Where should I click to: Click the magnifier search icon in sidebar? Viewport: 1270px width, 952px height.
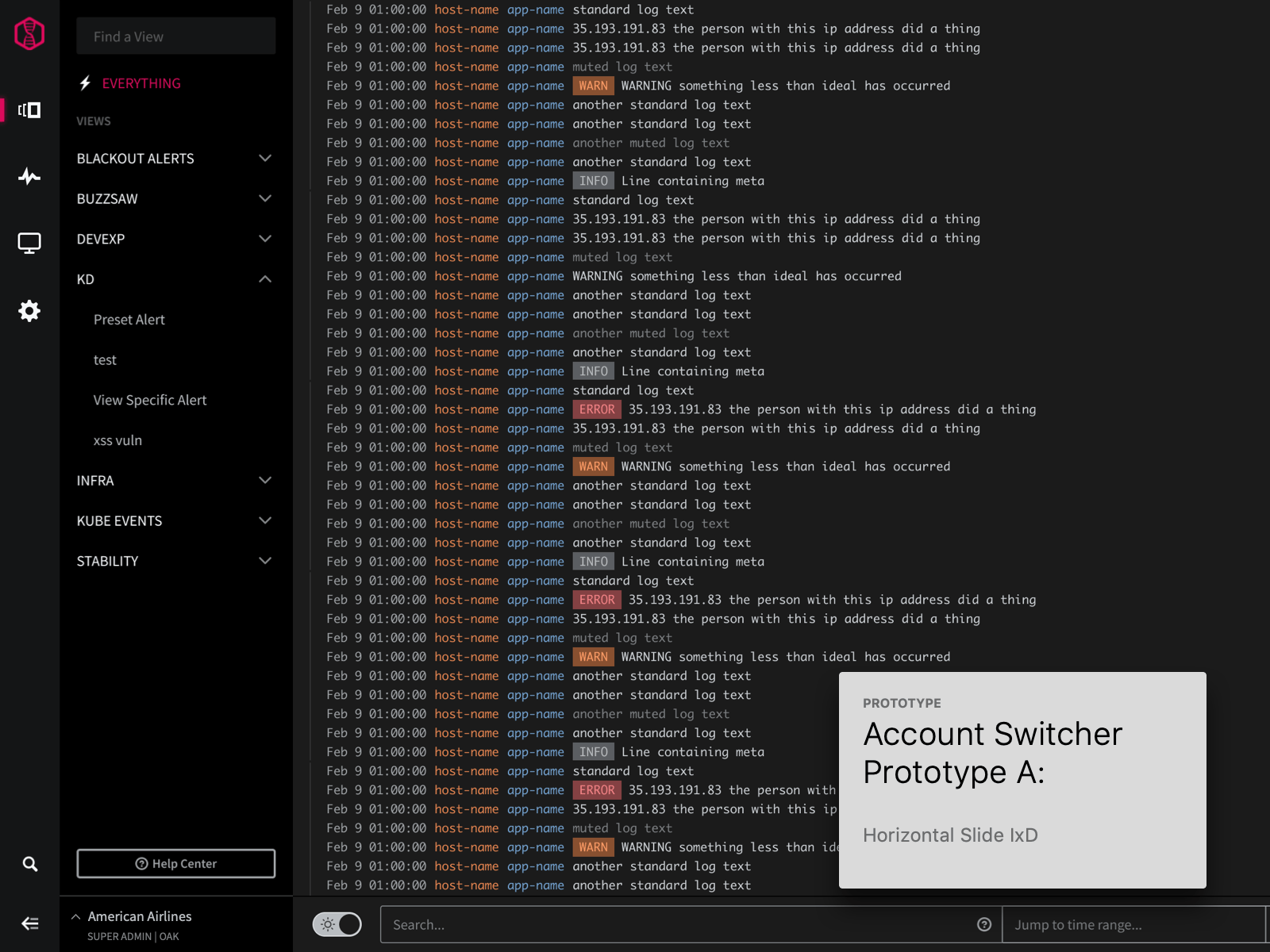tap(30, 864)
